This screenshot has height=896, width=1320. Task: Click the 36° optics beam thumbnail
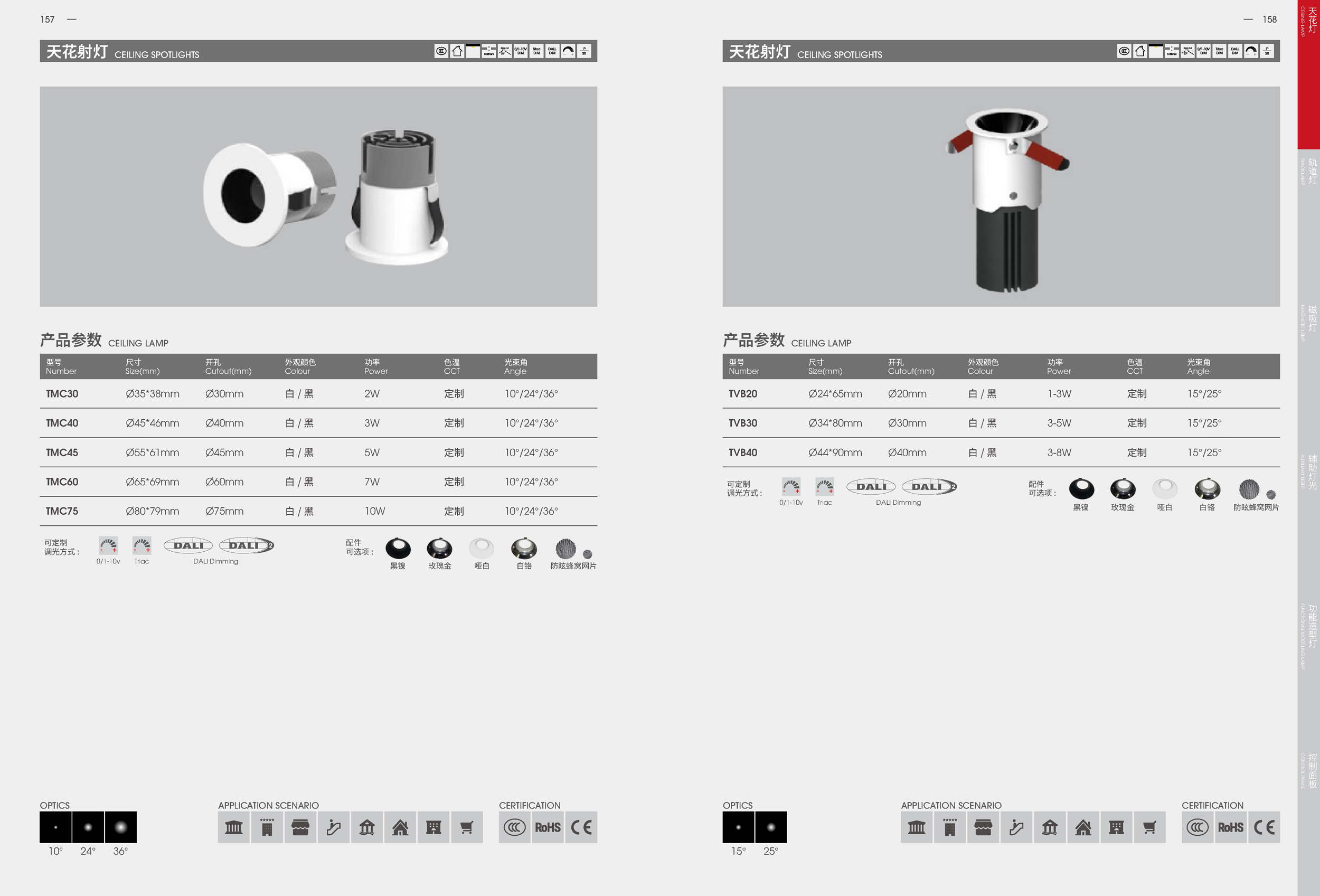point(120,827)
